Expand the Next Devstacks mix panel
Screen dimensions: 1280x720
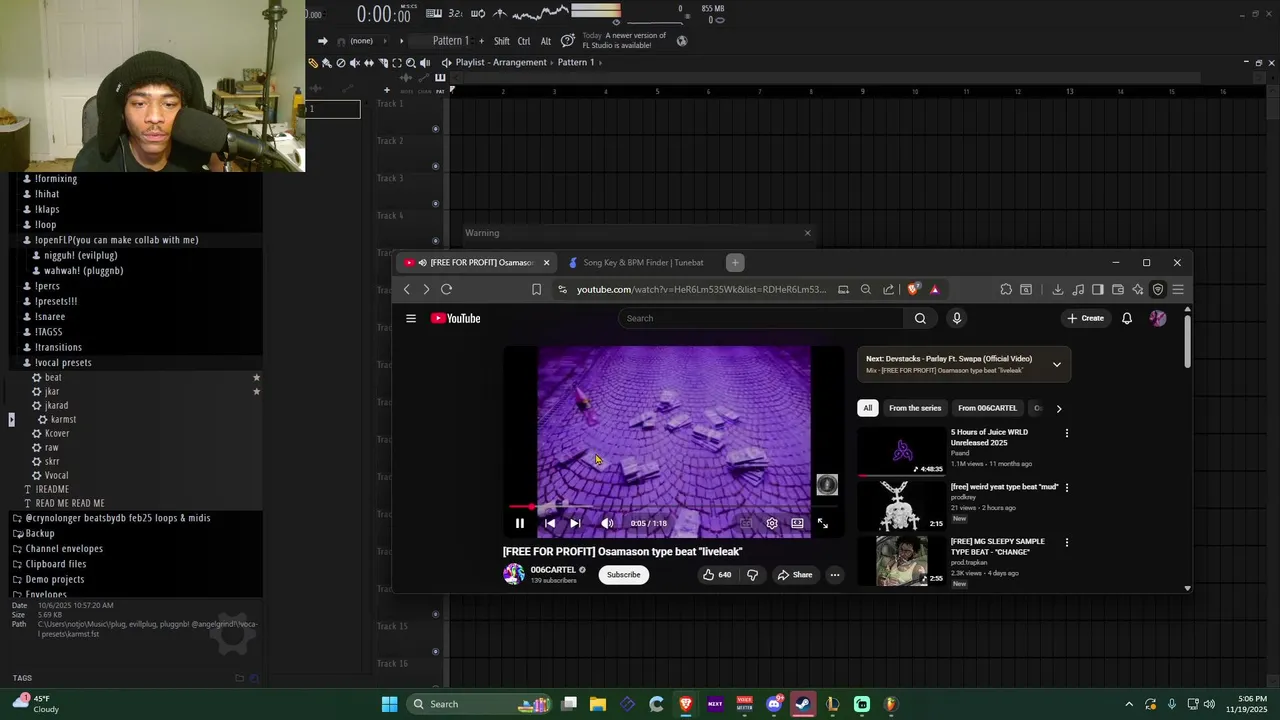point(1057,365)
